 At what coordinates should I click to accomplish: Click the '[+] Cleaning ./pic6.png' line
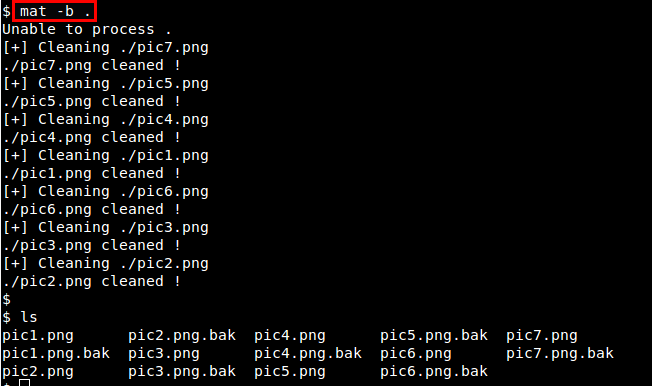coord(106,192)
